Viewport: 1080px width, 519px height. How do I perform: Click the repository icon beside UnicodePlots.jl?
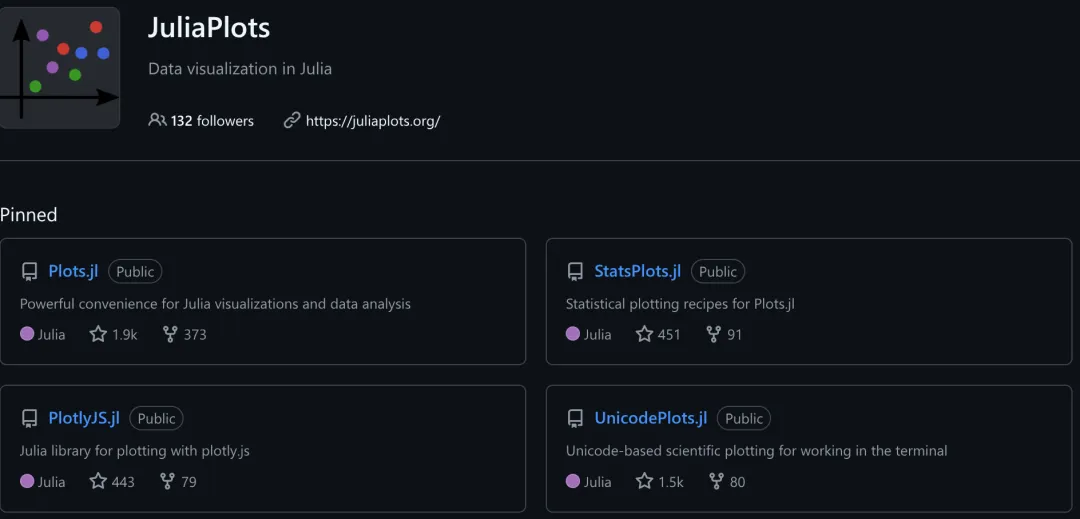(x=575, y=419)
